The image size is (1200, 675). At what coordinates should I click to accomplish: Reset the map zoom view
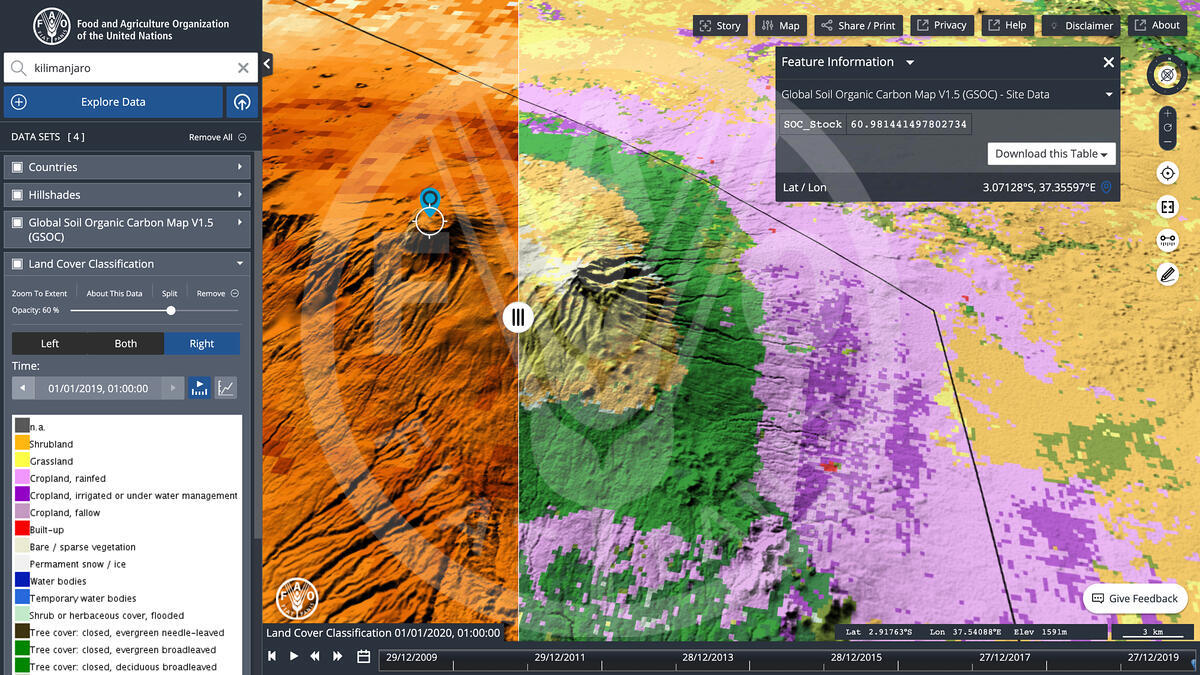(1167, 128)
